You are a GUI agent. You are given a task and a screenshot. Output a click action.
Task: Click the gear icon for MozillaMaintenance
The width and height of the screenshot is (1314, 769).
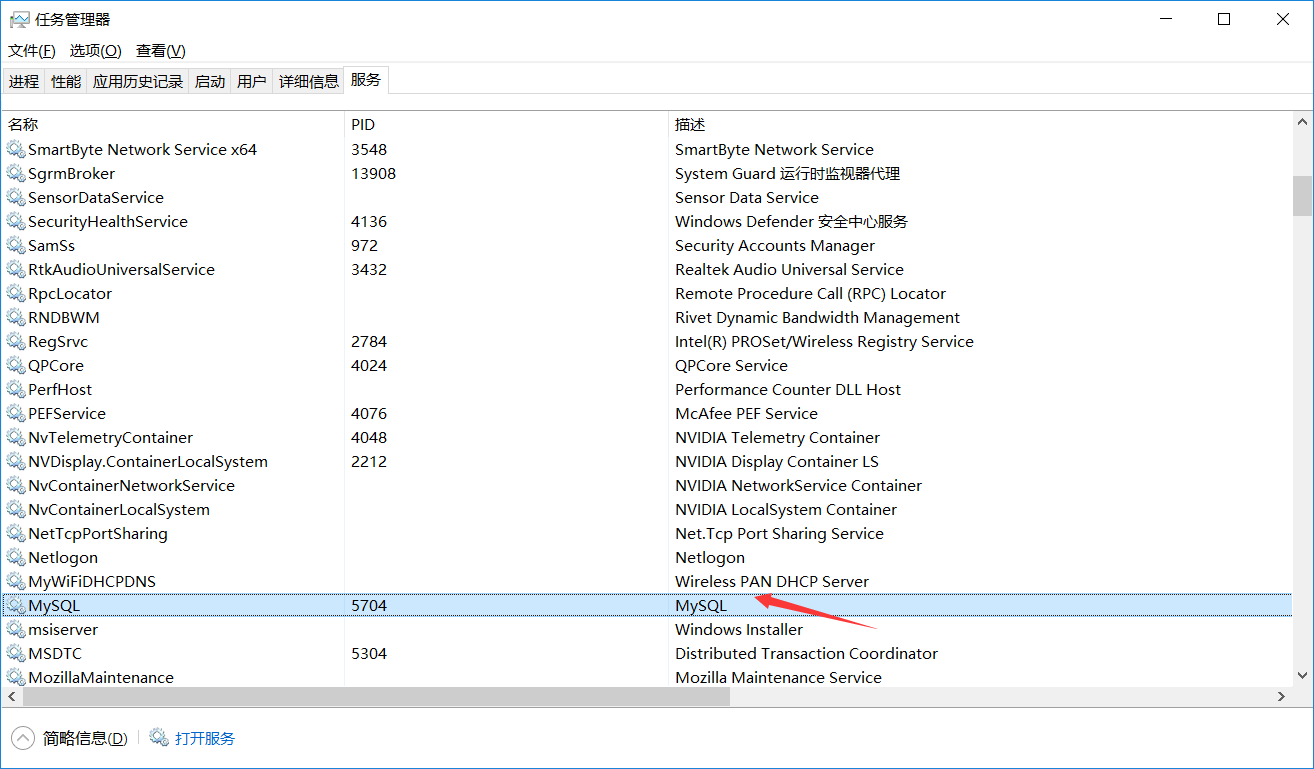tap(15, 678)
